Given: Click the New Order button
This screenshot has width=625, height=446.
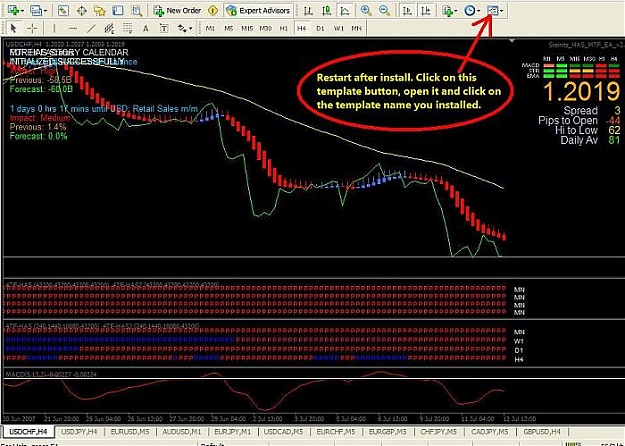Looking at the screenshot, I should (x=177, y=11).
